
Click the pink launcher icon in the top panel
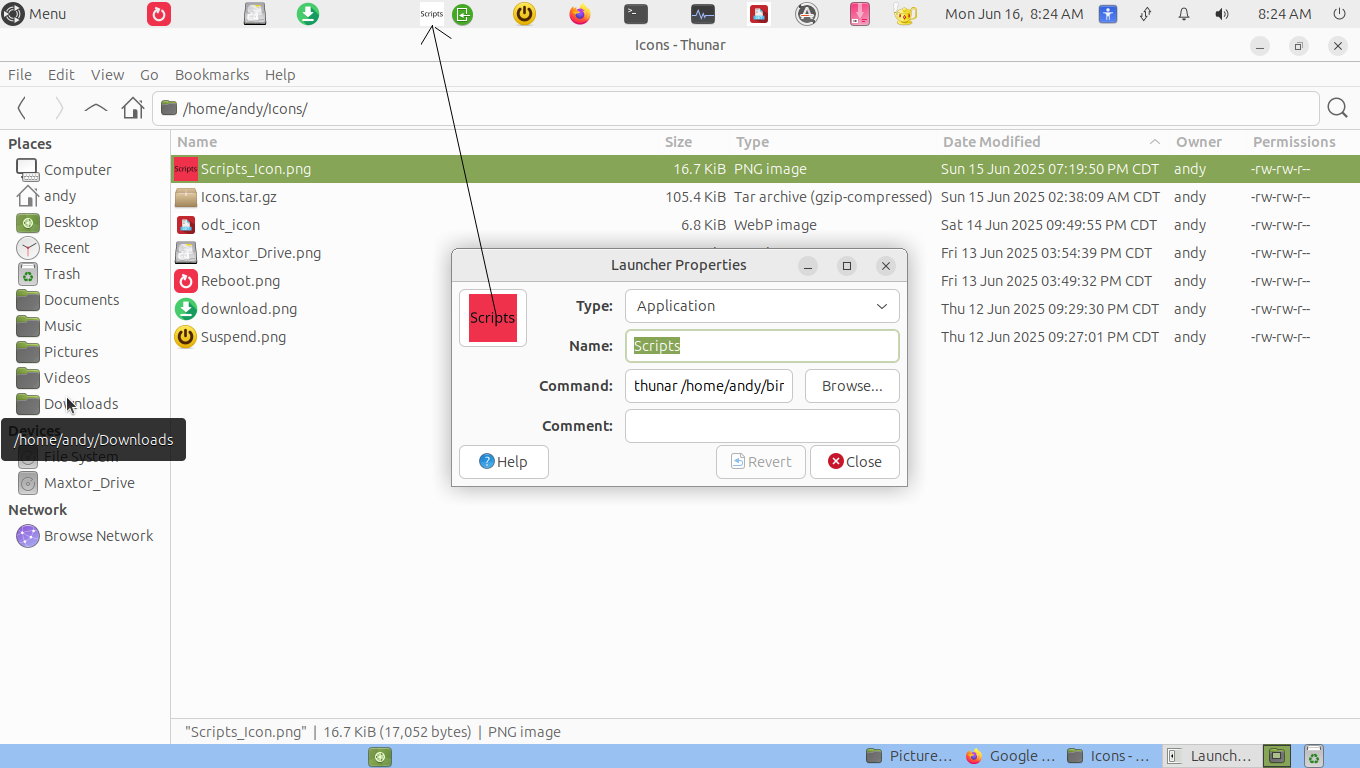coord(860,14)
